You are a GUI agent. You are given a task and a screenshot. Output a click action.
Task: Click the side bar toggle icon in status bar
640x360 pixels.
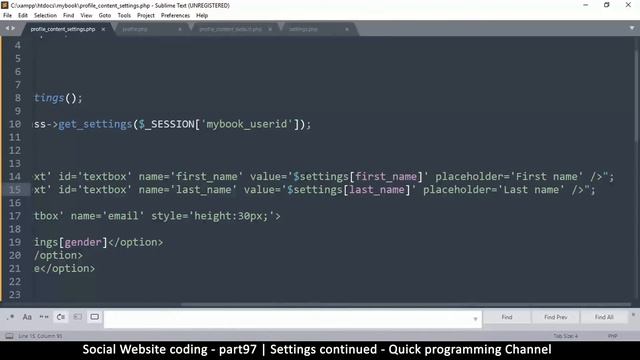click(9, 336)
